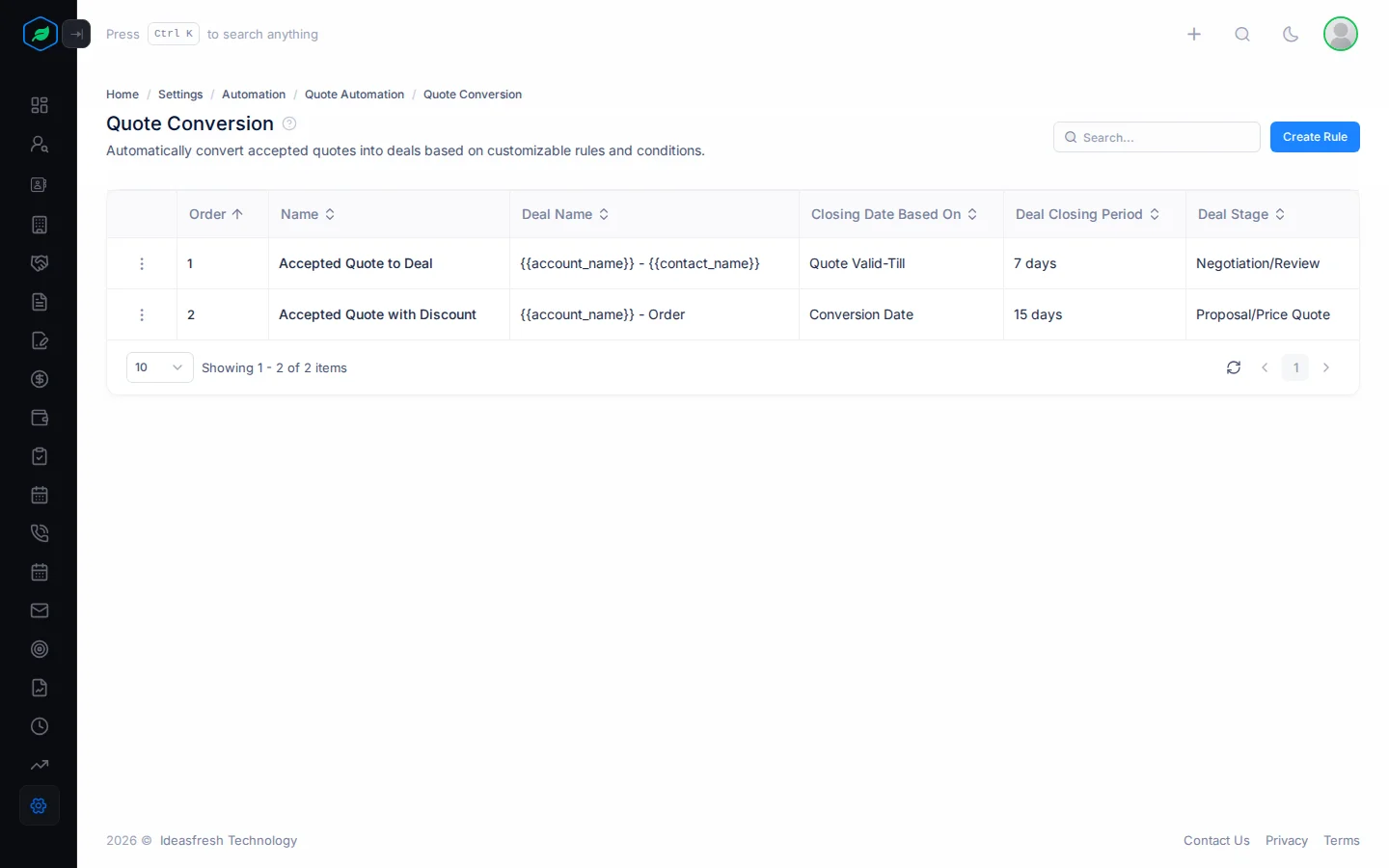Open the email envelope sidebar icon
The image size is (1389, 868).
point(40,610)
